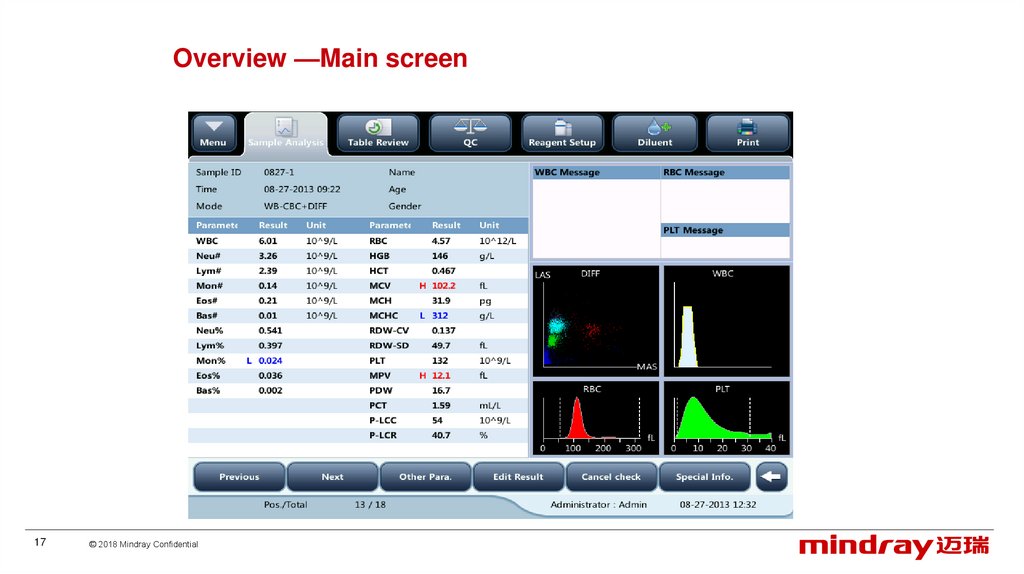Select the low-flagged Mon% result 0.024
Screen dimensions: 1024x574
(270, 361)
